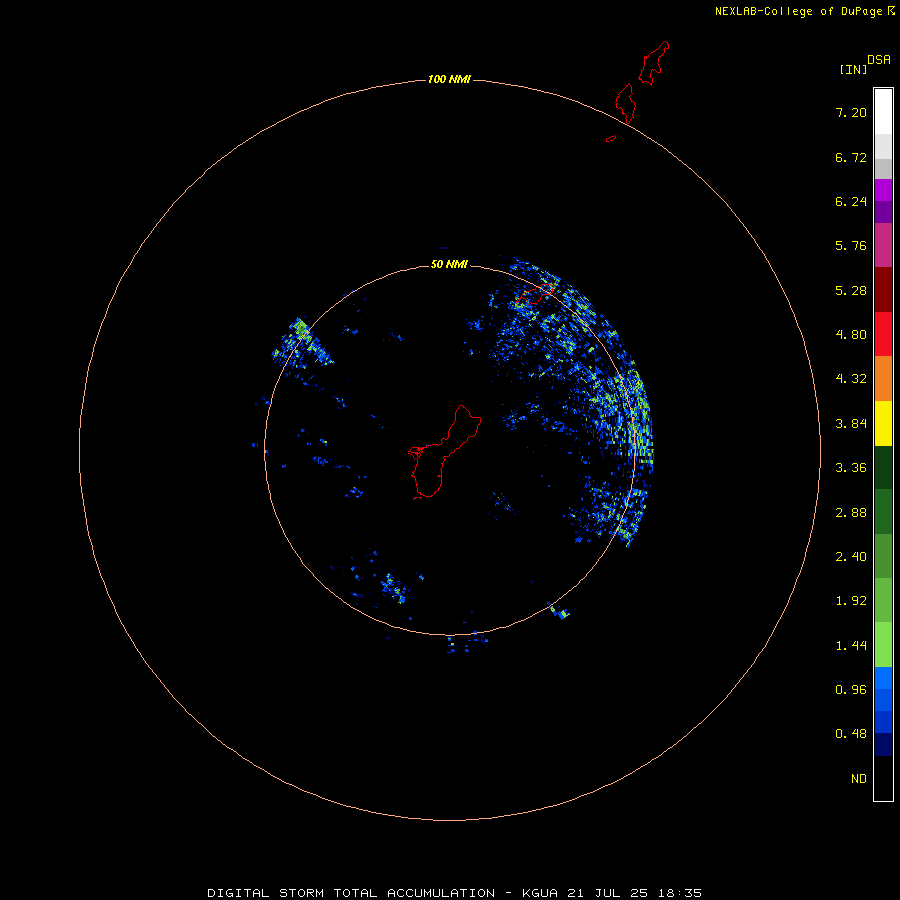Viewport: 900px width, 900px height.
Task: Select the dark red swatch beside 5.28
Action: pyautogui.click(x=883, y=290)
